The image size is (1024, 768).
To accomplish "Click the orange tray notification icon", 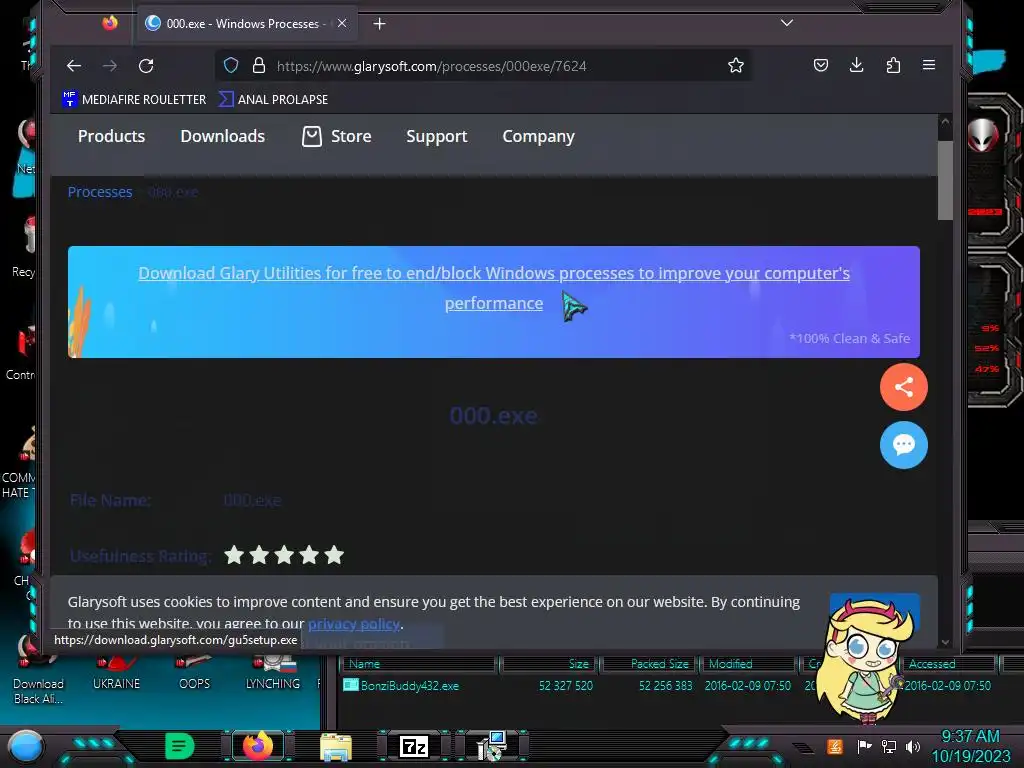I will (x=835, y=746).
